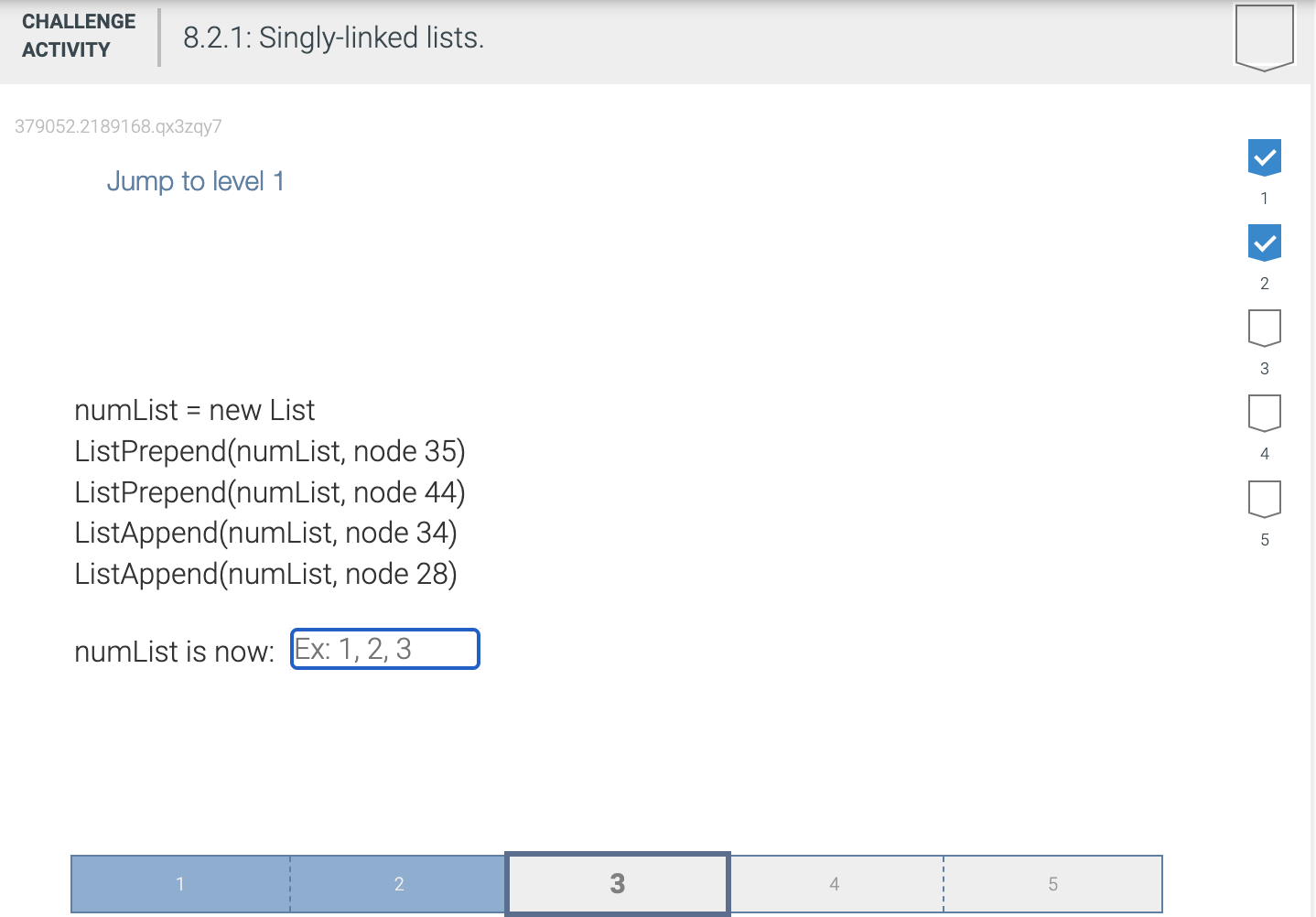Click the numList answer input field

point(384,649)
